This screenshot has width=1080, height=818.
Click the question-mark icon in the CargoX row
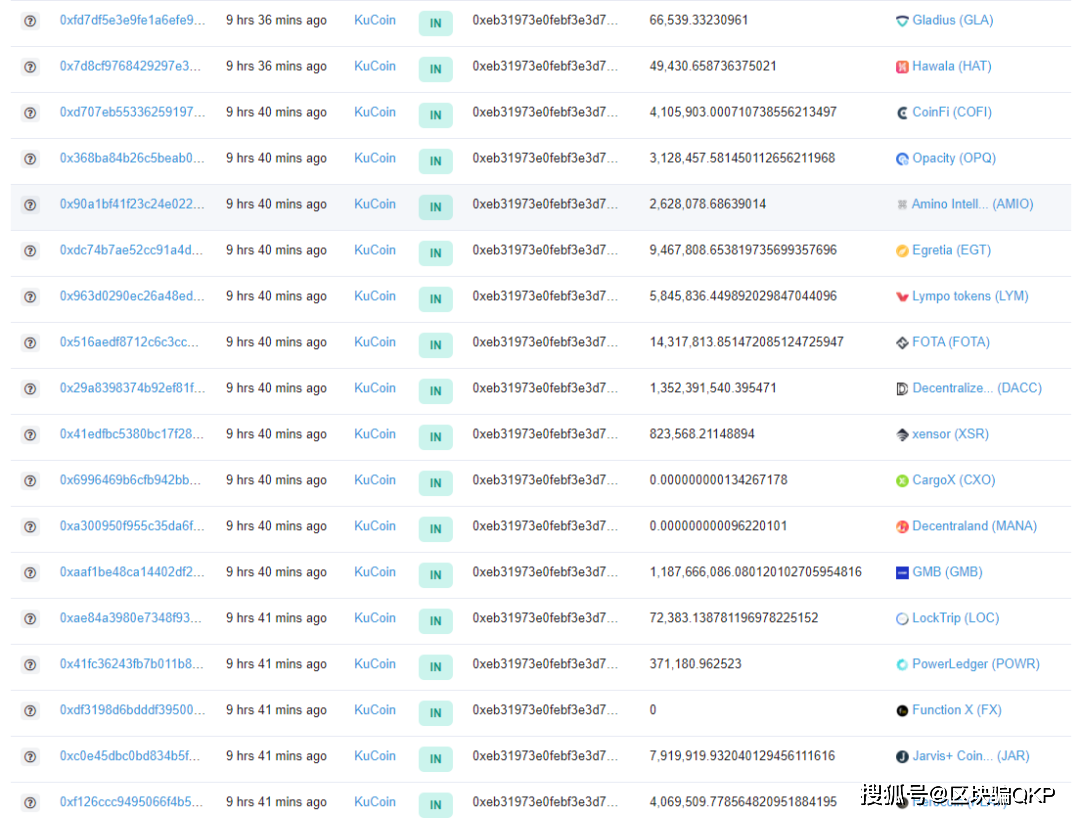[30, 481]
